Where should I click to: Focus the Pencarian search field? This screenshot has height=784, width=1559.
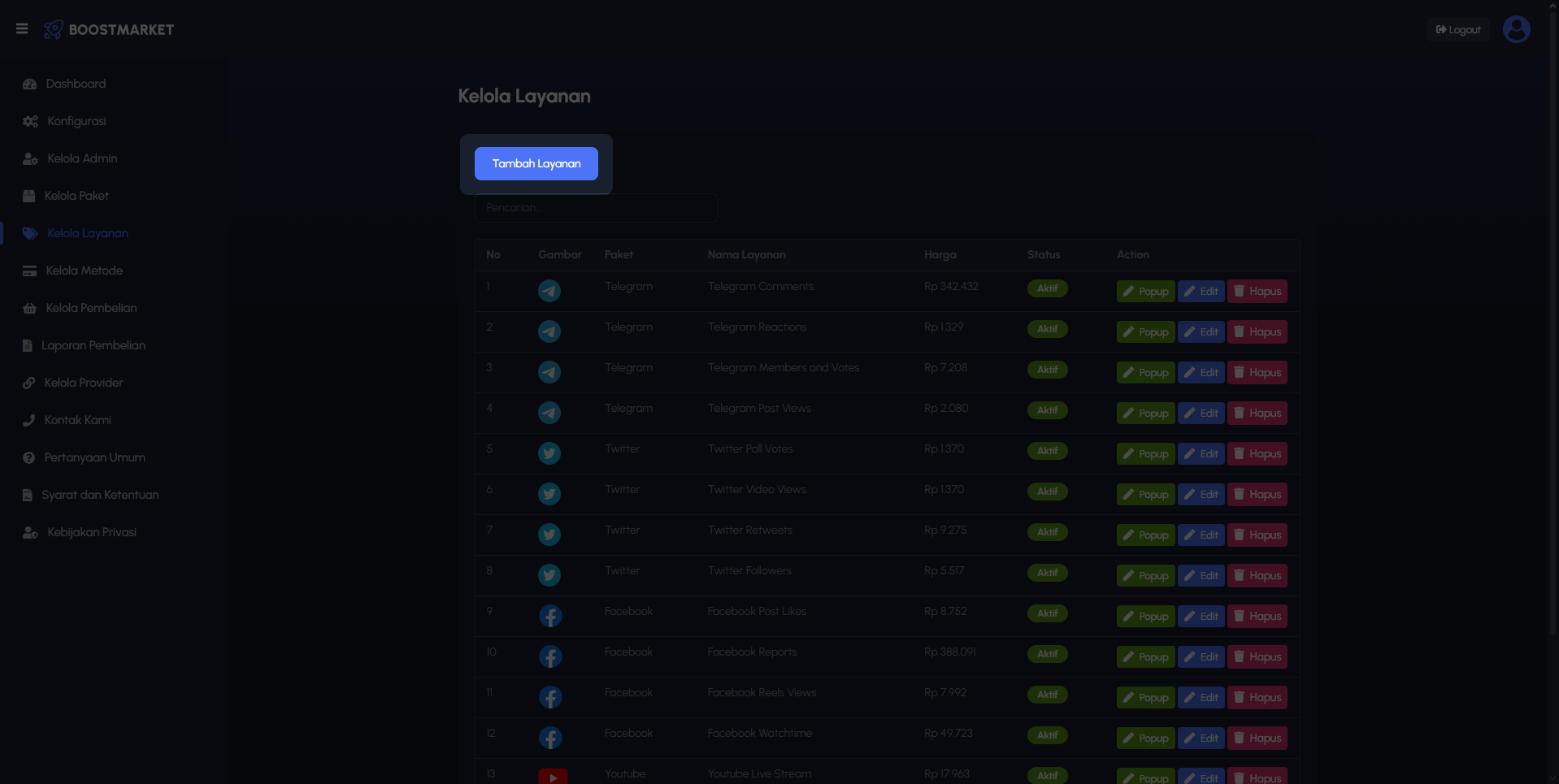tap(597, 208)
